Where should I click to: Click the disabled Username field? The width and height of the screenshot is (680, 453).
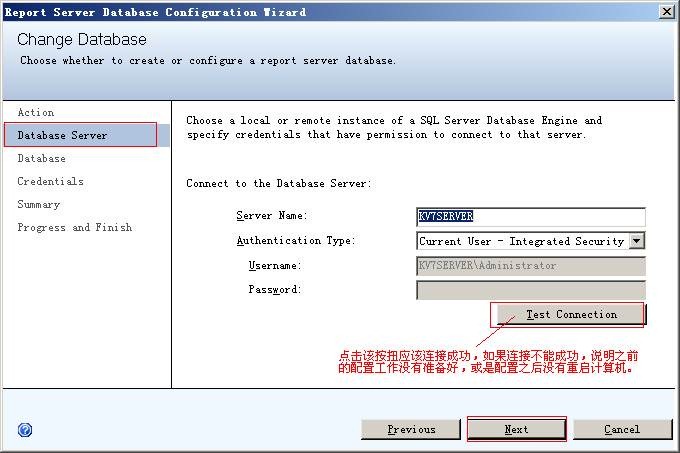pyautogui.click(x=530, y=266)
